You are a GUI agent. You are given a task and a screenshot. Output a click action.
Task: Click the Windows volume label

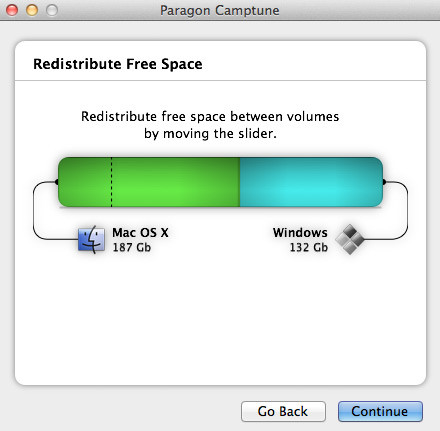(300, 232)
